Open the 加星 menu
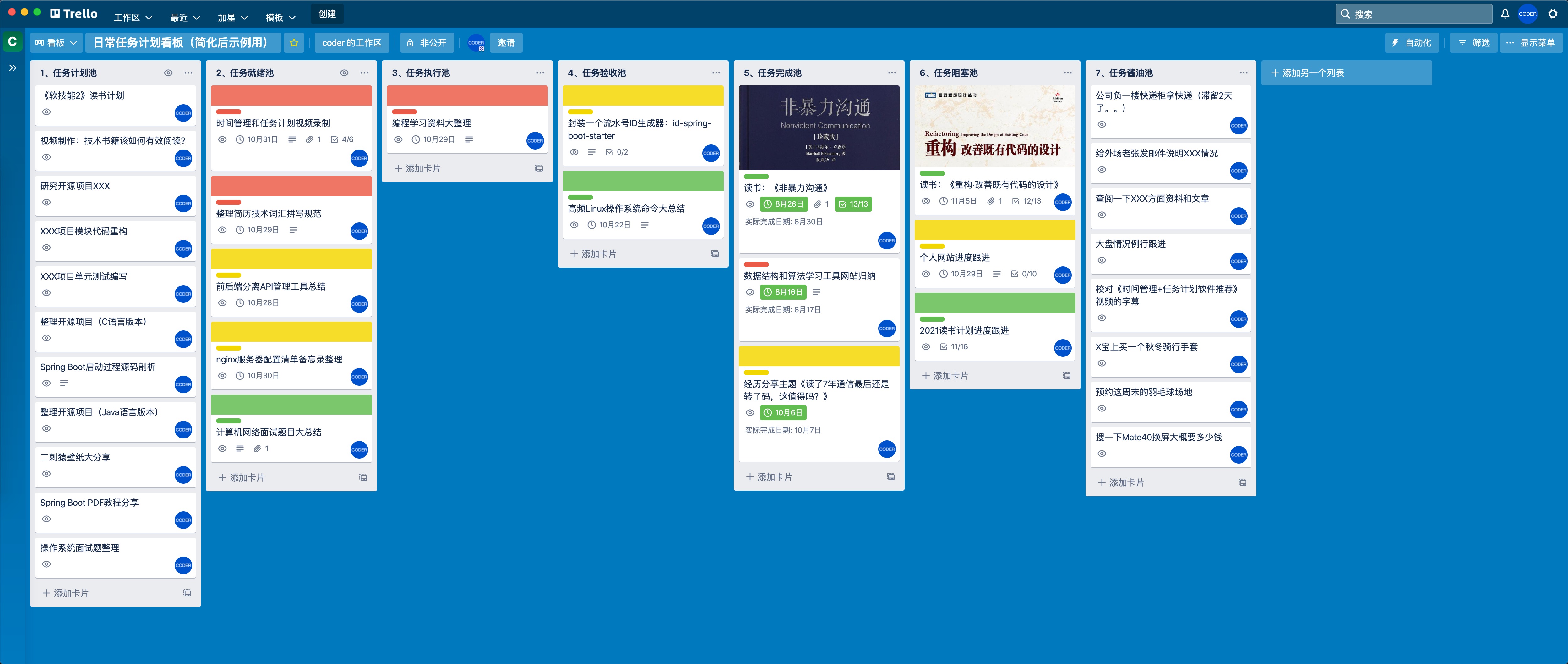The height and width of the screenshot is (664, 1568). coord(232,18)
